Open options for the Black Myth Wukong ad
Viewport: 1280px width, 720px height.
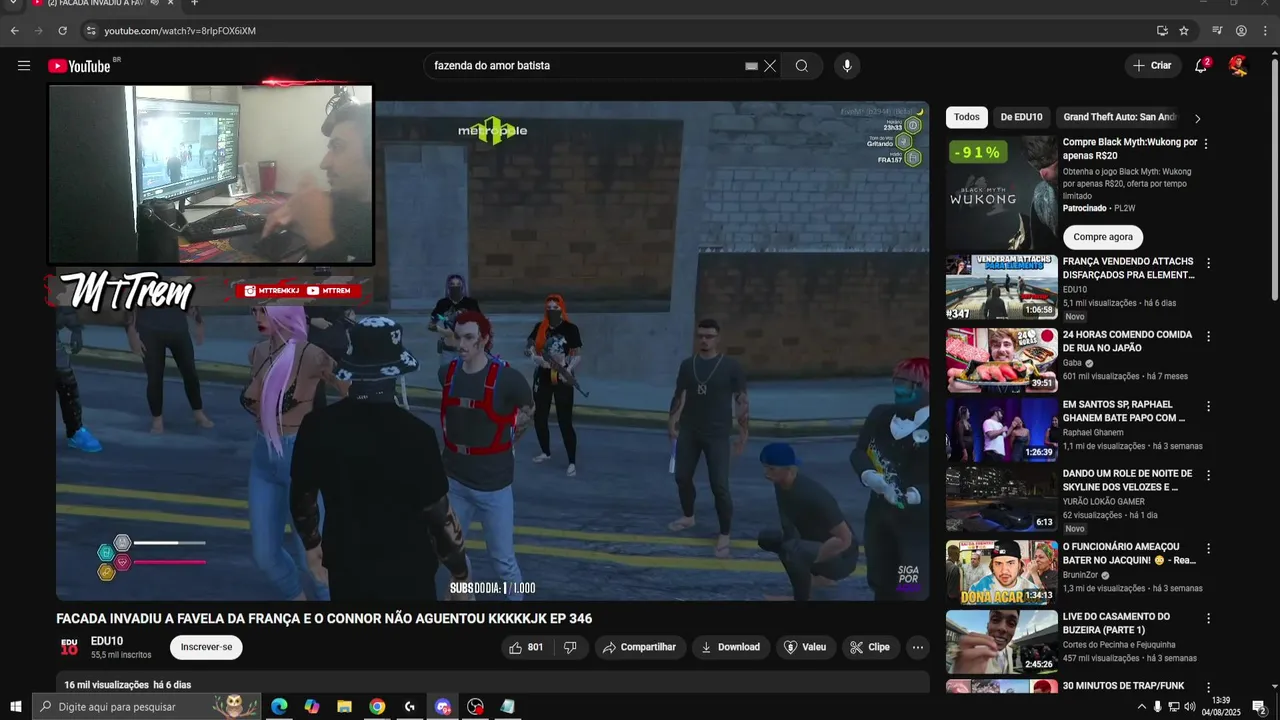1206,144
